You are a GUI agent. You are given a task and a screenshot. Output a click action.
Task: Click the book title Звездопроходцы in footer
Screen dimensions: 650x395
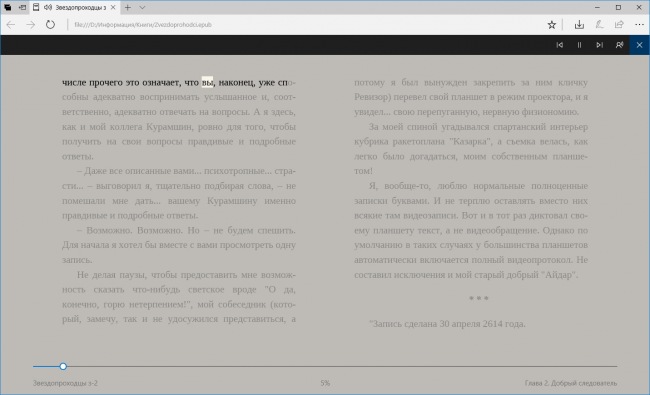coord(65,383)
